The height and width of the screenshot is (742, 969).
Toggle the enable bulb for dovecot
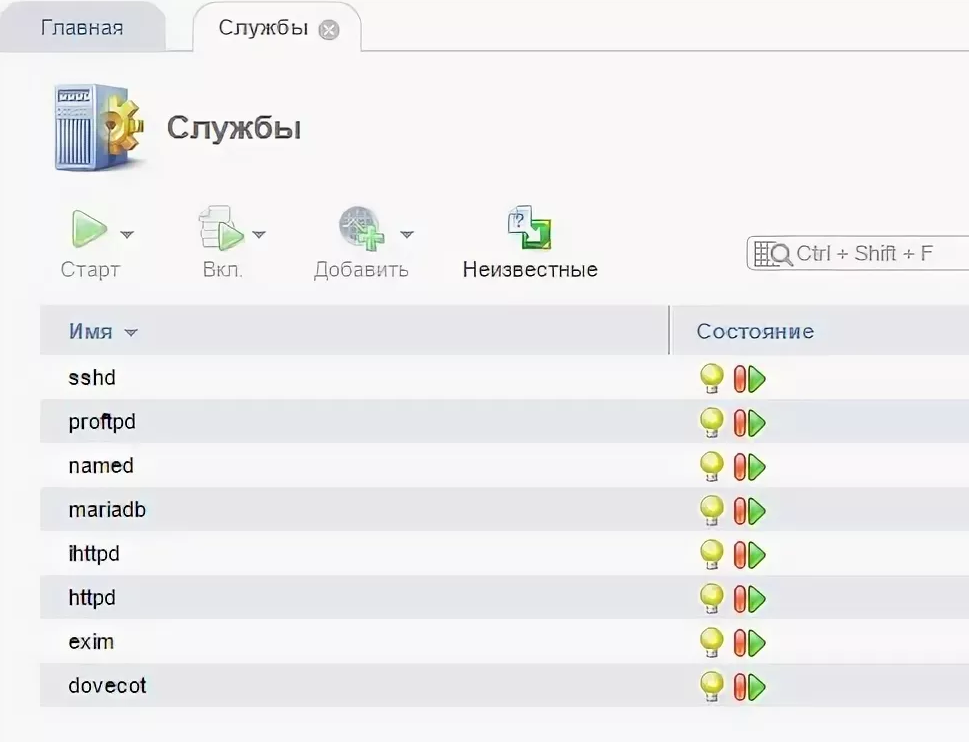point(712,686)
